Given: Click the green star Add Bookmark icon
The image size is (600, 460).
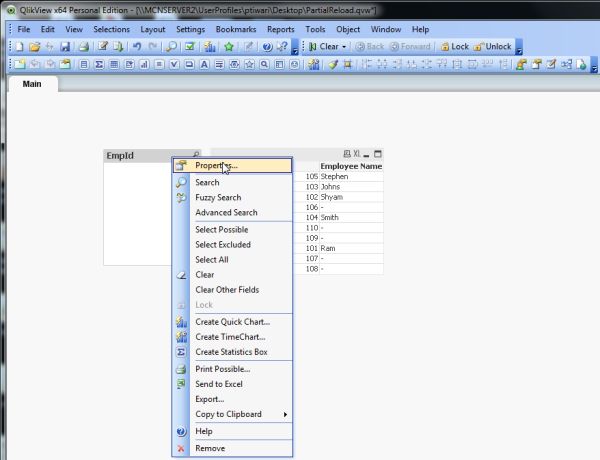Looking at the screenshot, I should click(229, 47).
